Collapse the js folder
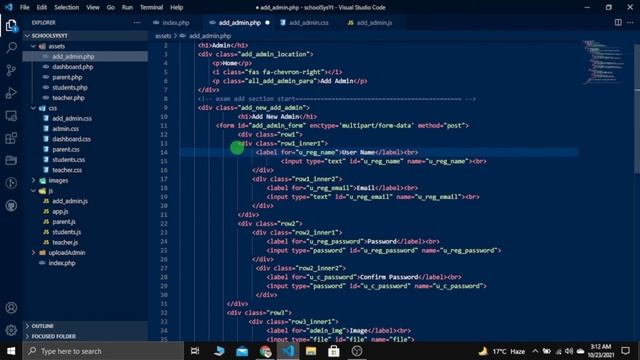Screen dimensions: 640x360 [x=85, y=191]
